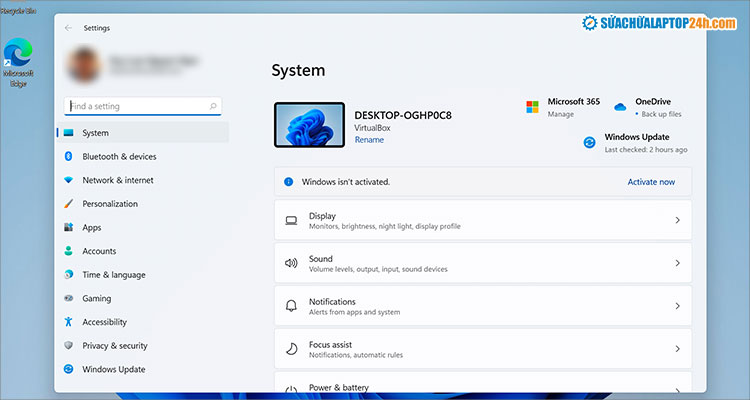Open Windows Update last checked status
Image resolution: width=750 pixels, height=400 pixels.
646,150
